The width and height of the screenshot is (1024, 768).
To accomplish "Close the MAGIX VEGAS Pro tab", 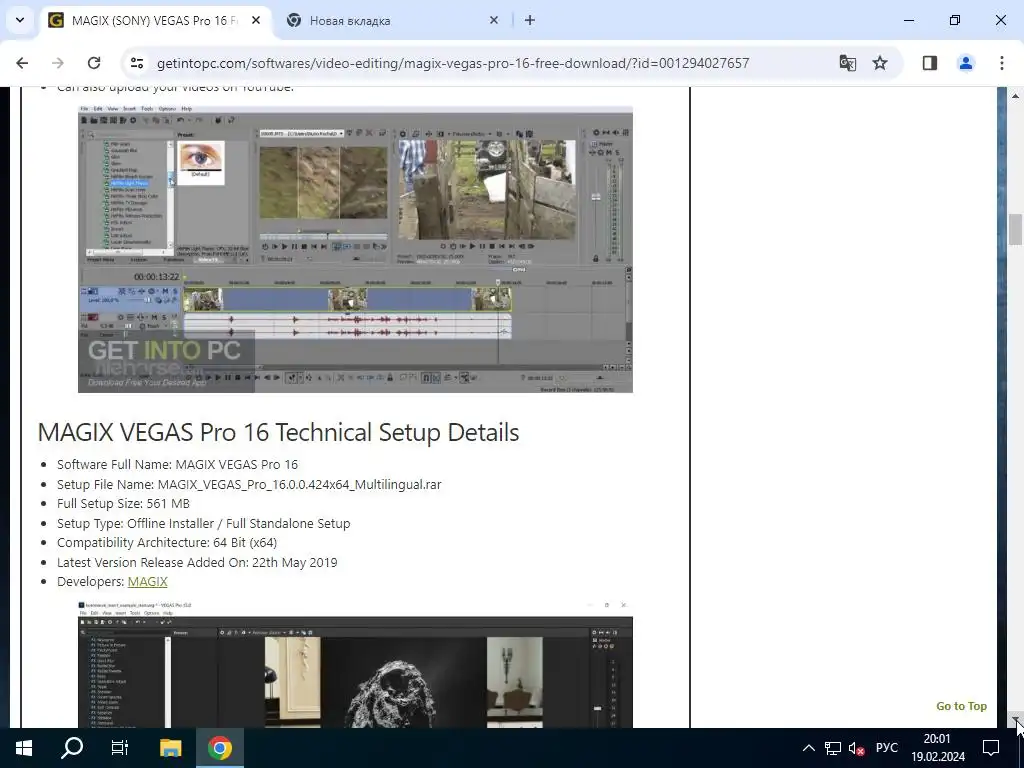I will tap(256, 20).
